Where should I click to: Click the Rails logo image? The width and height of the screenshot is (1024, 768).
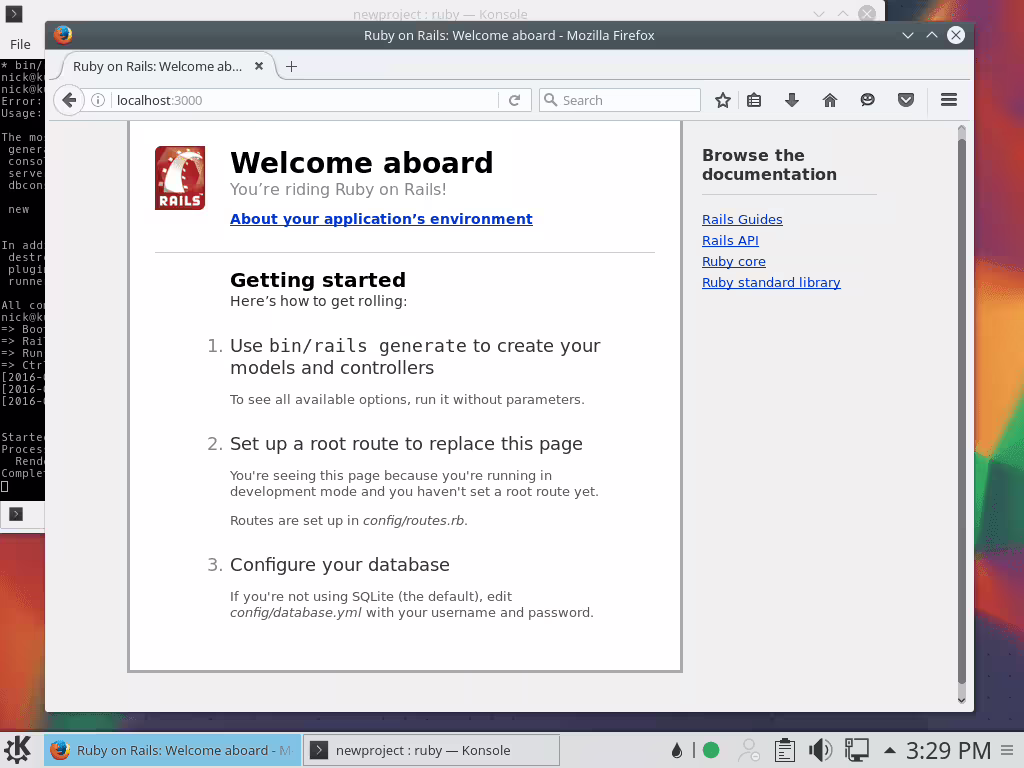coord(180,178)
